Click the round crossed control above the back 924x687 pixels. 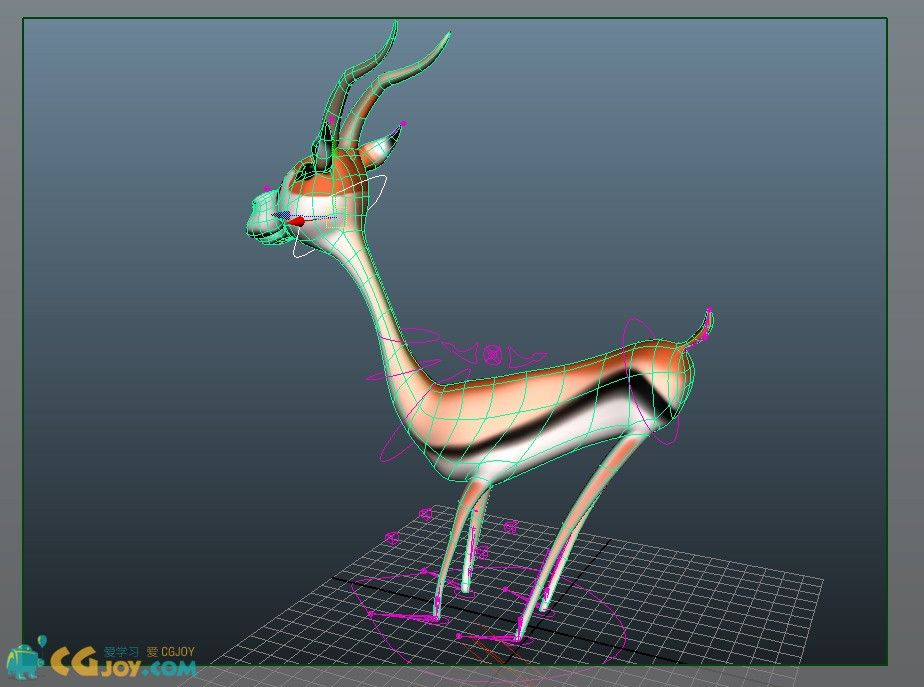(492, 354)
